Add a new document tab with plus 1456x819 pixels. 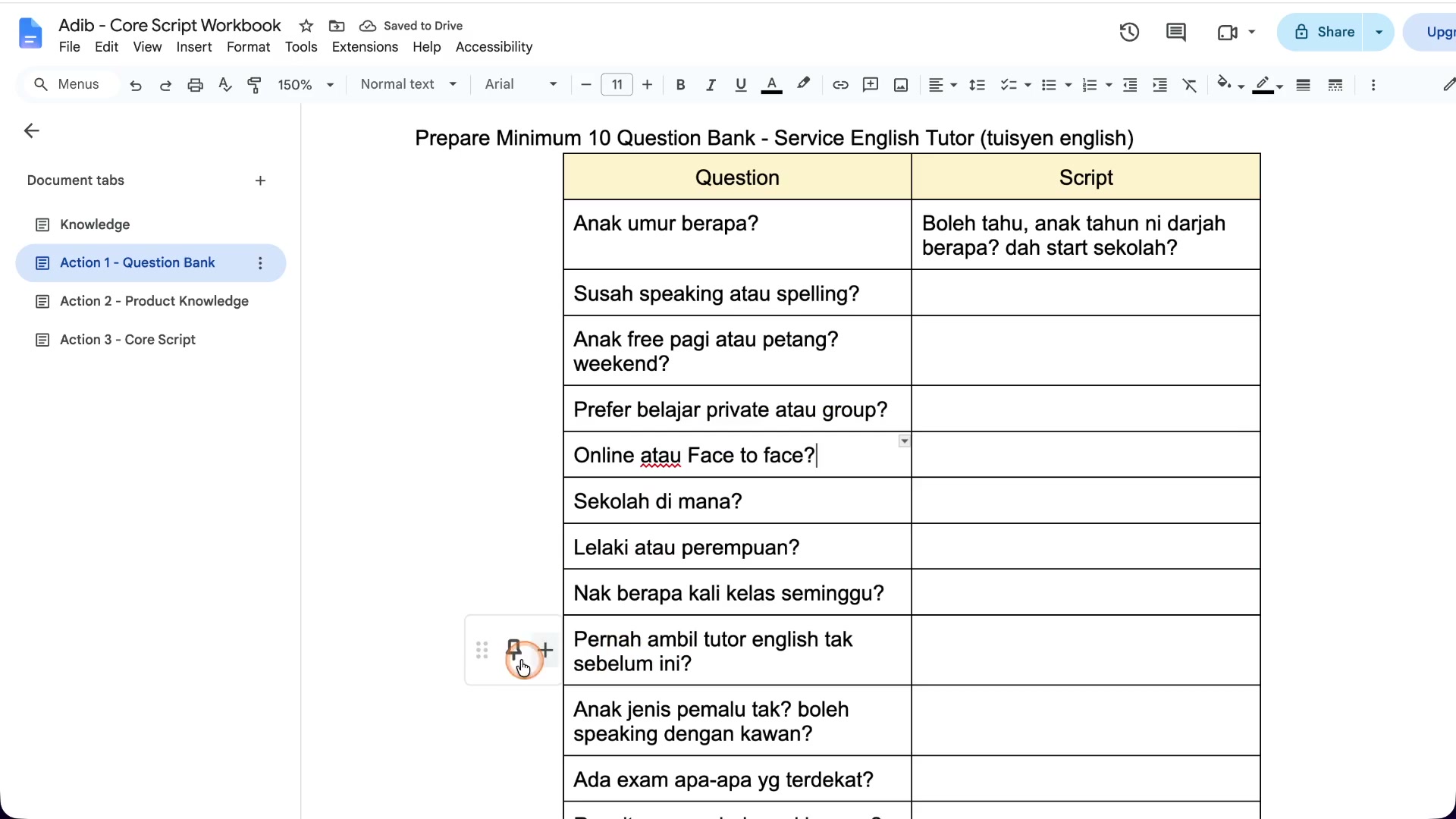click(x=260, y=180)
